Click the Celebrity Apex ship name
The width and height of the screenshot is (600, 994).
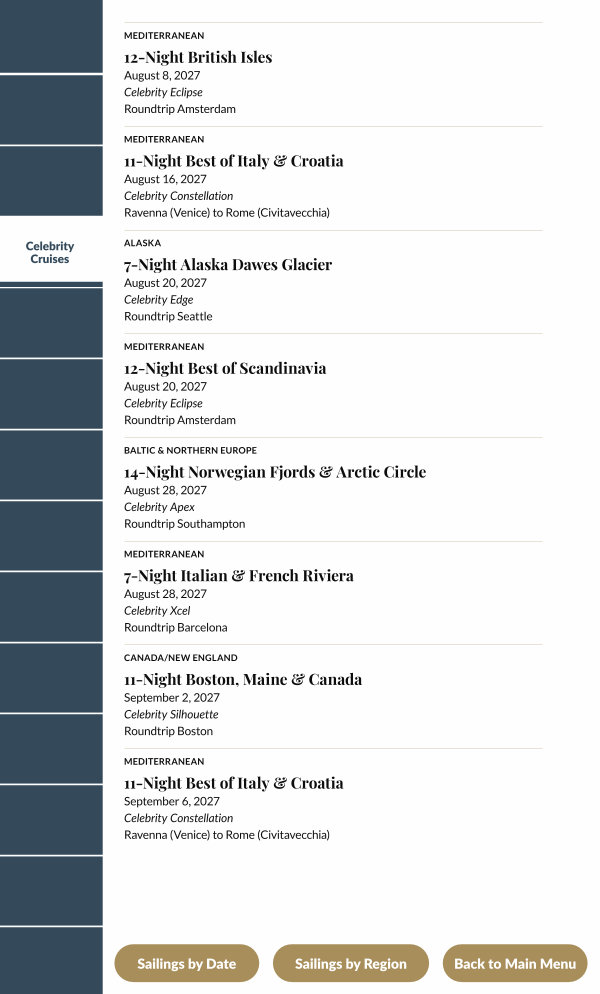(160, 507)
